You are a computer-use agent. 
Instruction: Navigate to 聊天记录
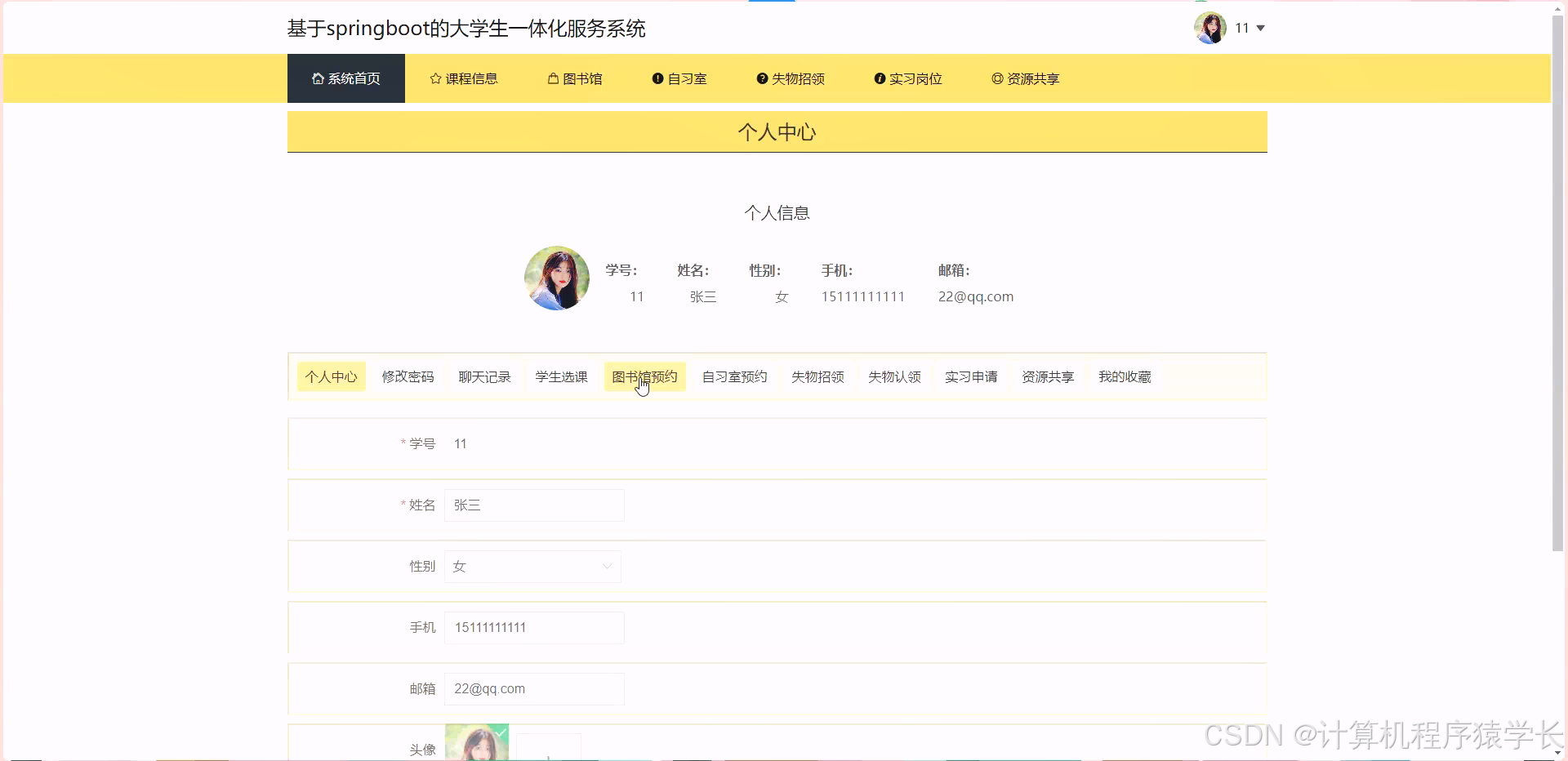pos(483,376)
